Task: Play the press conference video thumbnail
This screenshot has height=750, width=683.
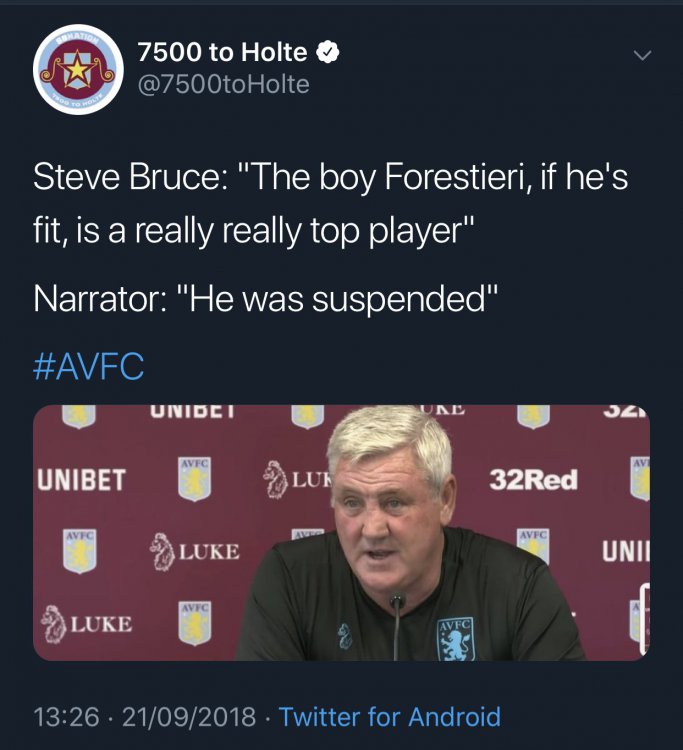Action: 341,532
